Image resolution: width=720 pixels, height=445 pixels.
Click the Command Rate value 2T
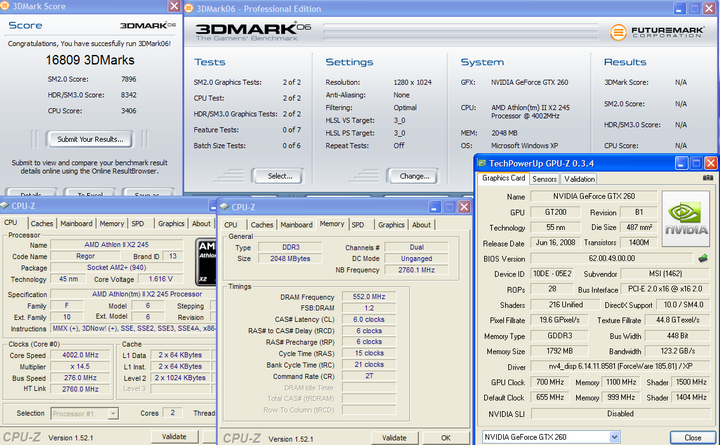tap(369, 376)
